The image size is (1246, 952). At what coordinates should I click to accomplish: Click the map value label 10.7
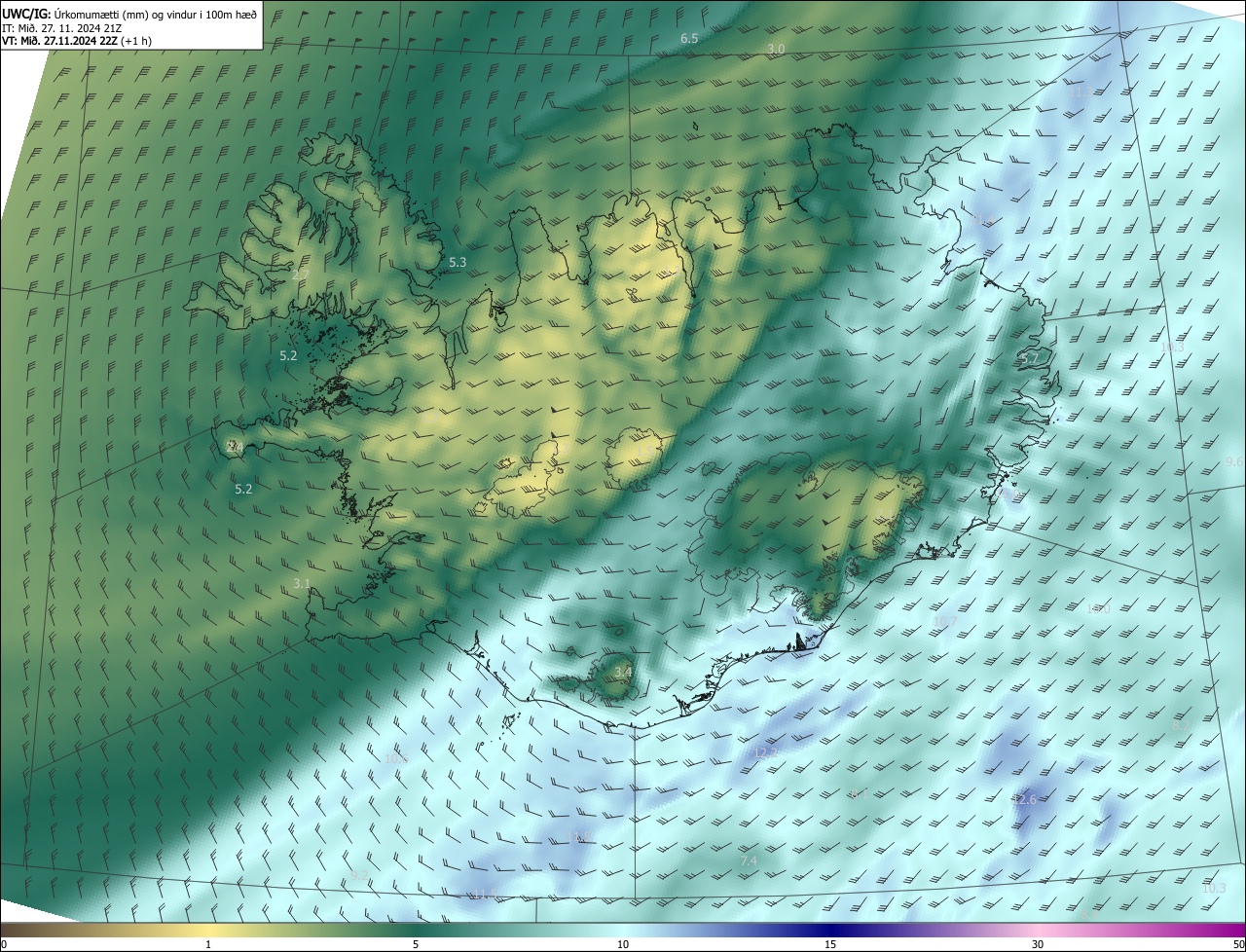pos(945,622)
